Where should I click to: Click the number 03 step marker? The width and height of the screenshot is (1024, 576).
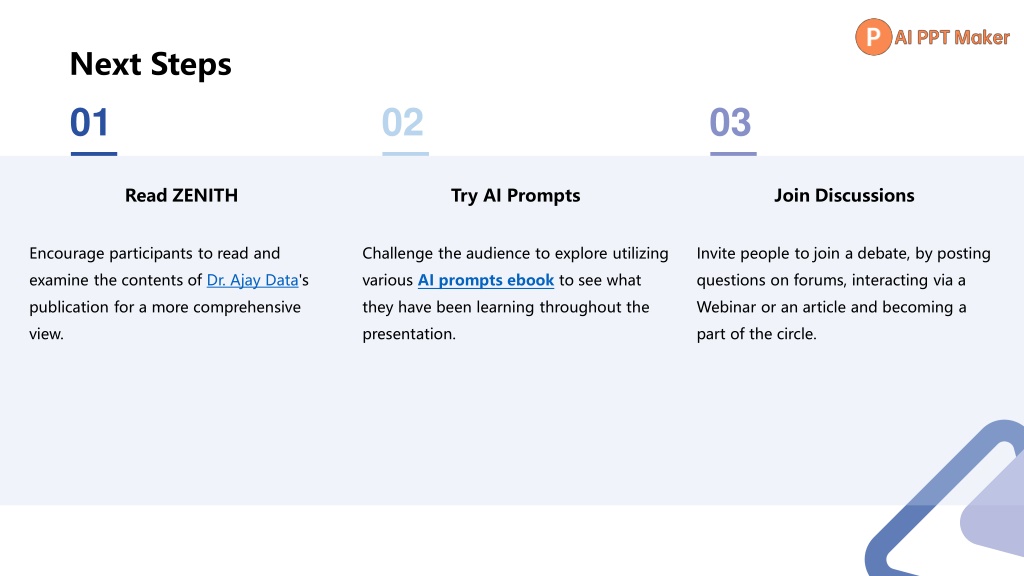(x=730, y=122)
